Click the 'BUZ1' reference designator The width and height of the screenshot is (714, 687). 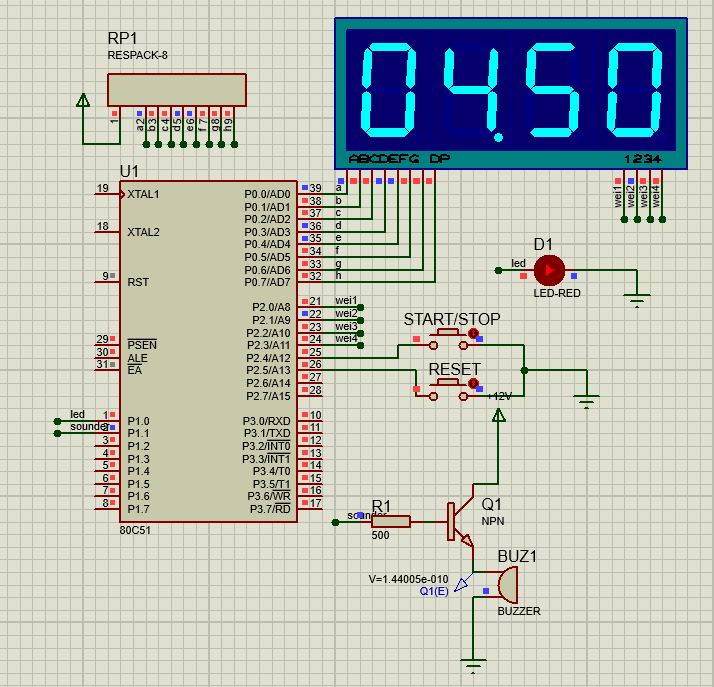517,556
